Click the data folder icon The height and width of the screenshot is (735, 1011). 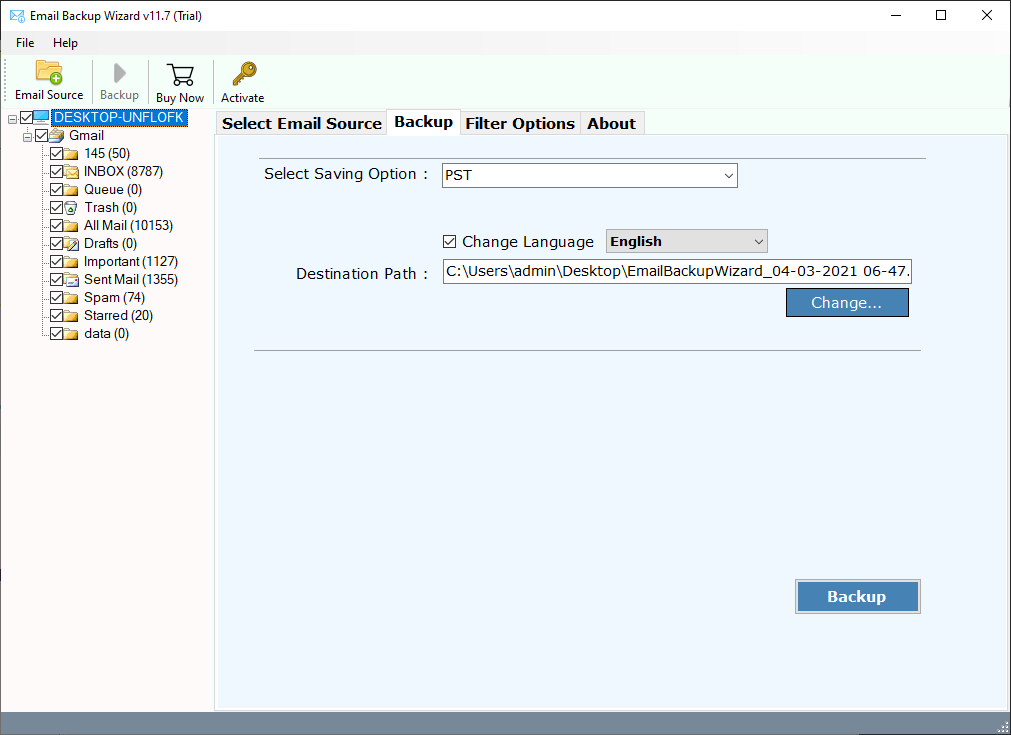coord(71,334)
